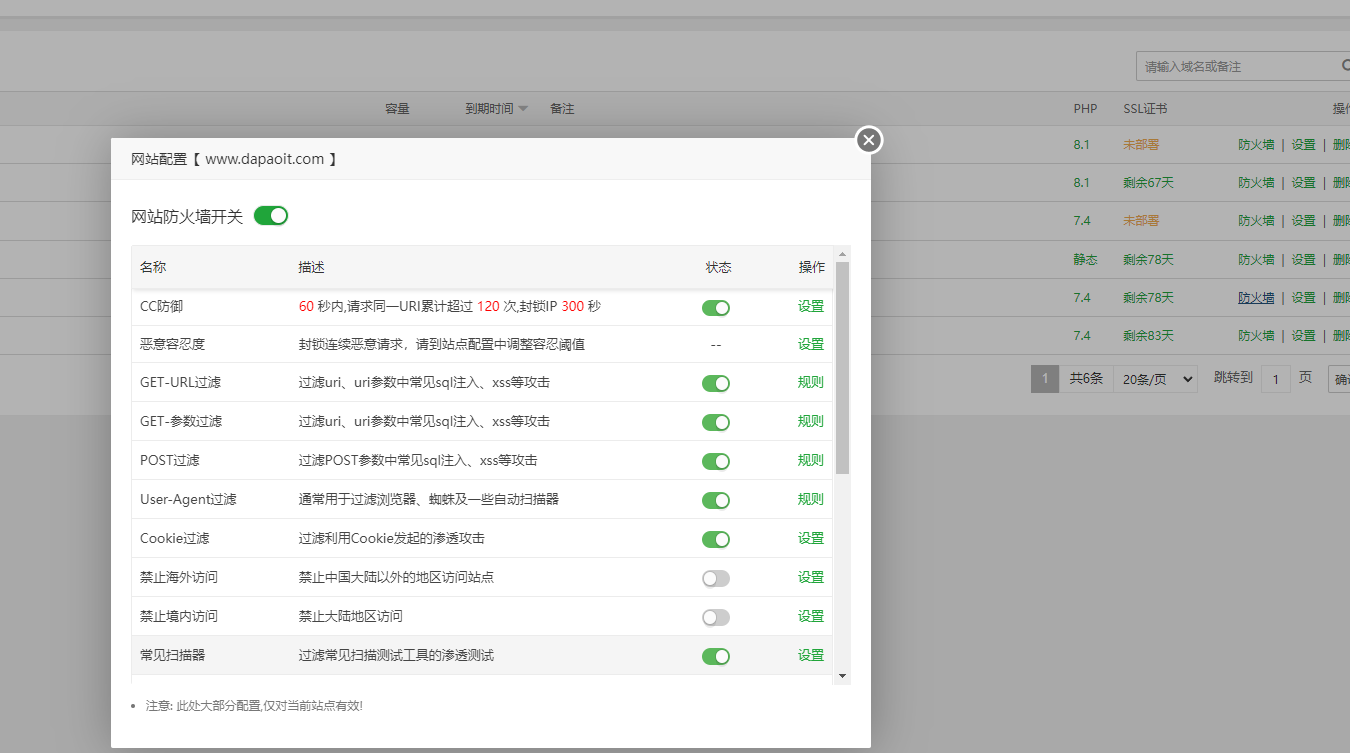1350x753 pixels.
Task: Enable the 禁止海外访问 switch
Action: coord(716,578)
